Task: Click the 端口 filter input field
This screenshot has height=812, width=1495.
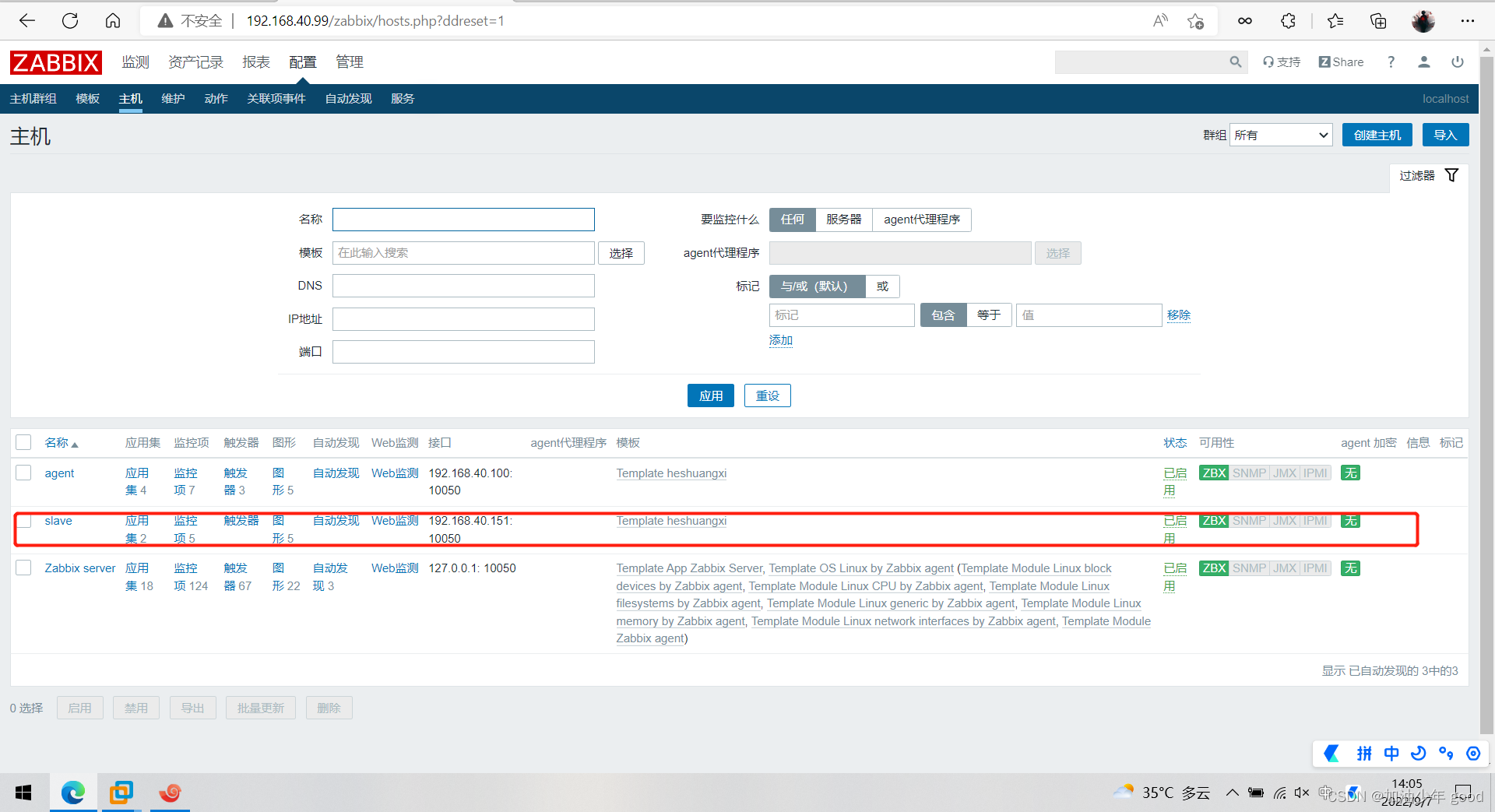Action: 463,352
